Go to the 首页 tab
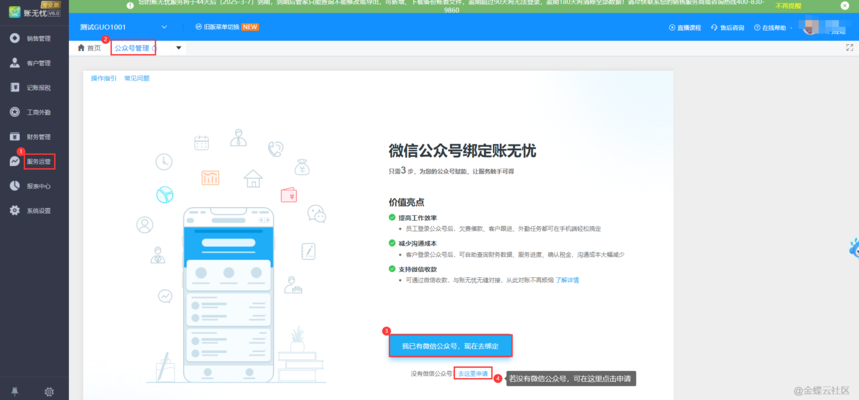859x400 pixels. [x=89, y=48]
